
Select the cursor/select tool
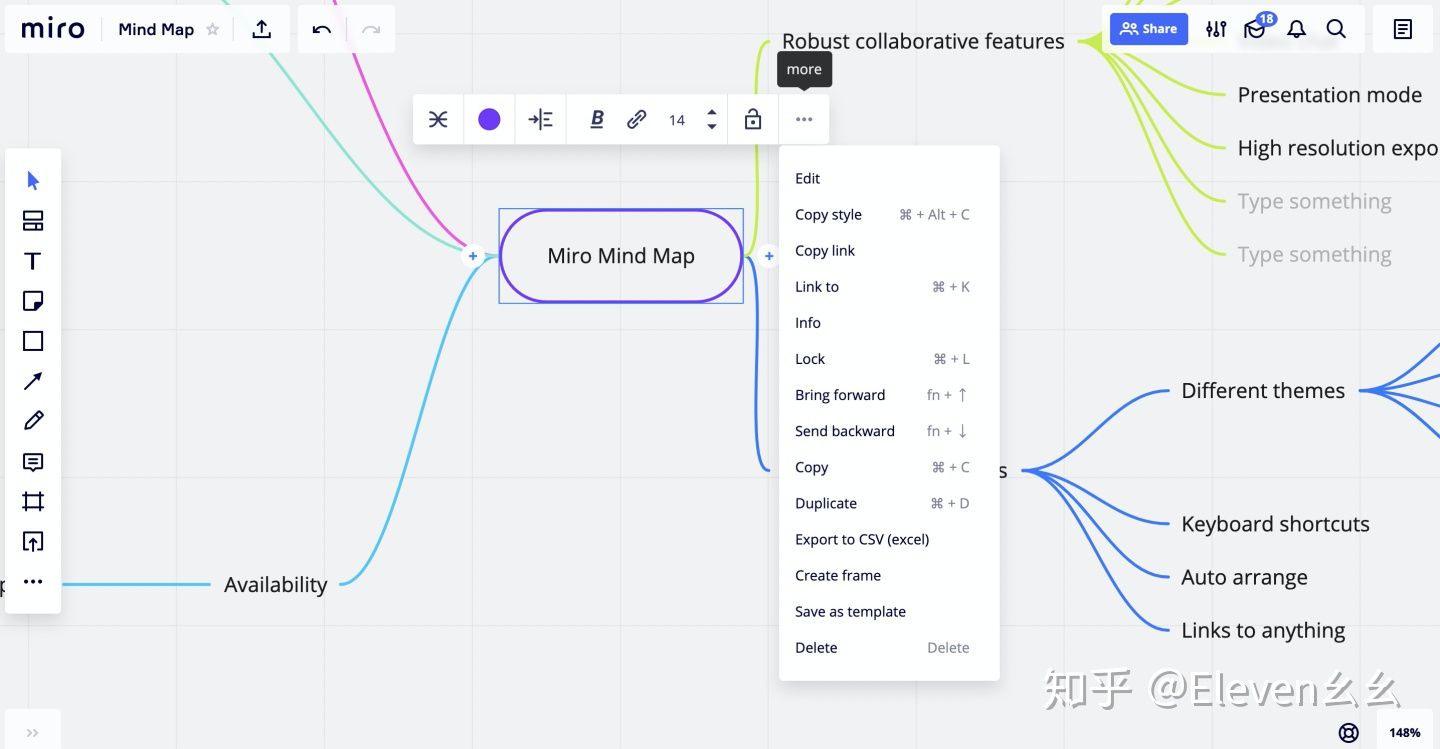33,181
